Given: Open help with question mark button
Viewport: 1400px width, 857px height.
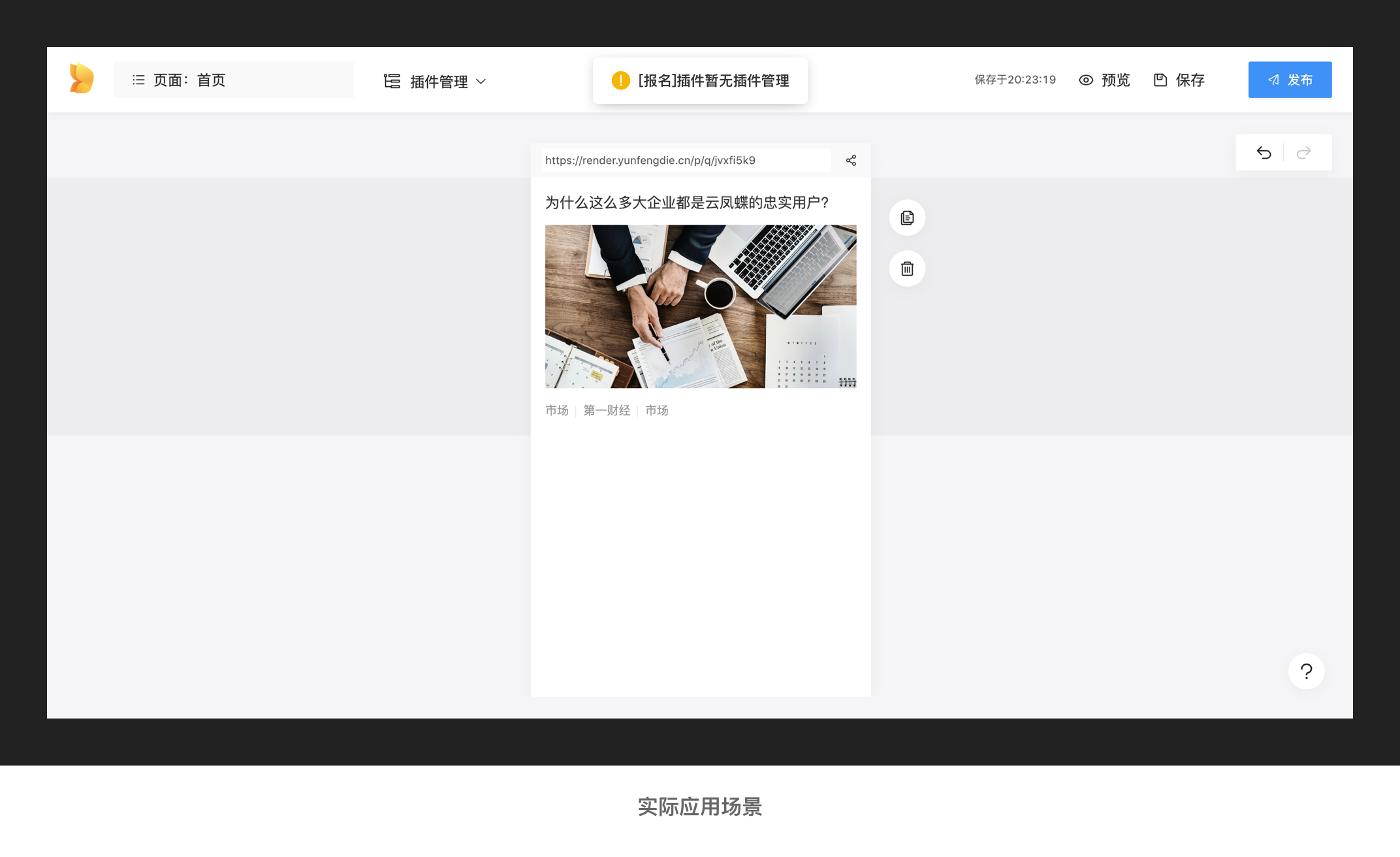Looking at the screenshot, I should tap(1306, 671).
